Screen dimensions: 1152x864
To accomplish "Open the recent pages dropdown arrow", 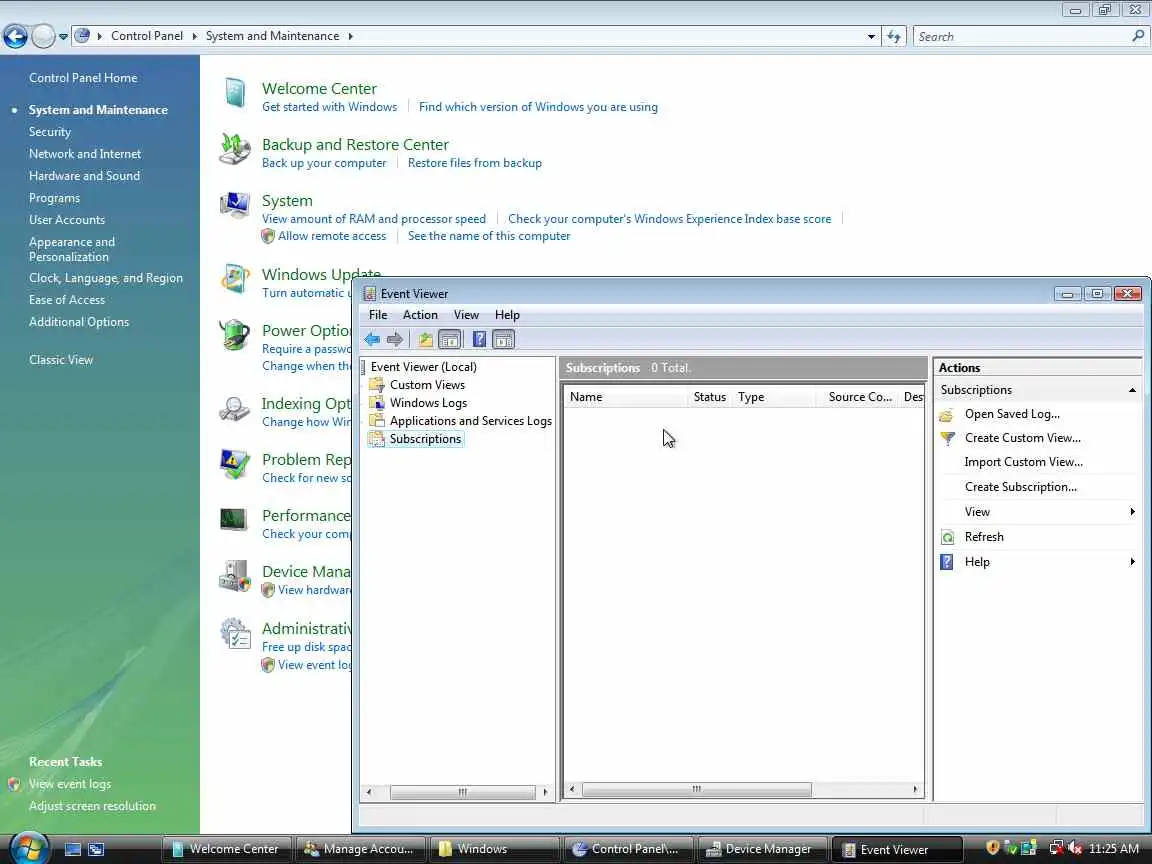I will click(x=63, y=36).
